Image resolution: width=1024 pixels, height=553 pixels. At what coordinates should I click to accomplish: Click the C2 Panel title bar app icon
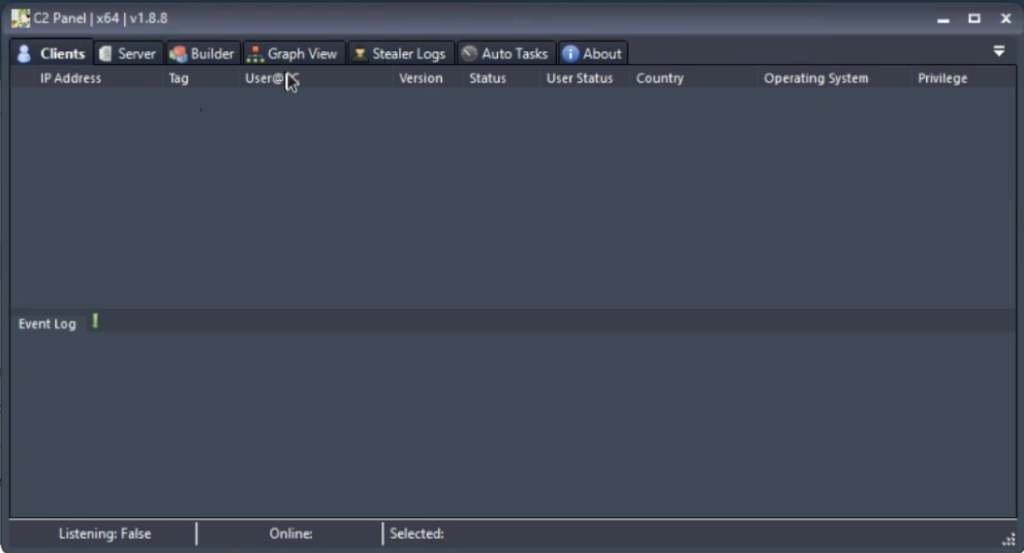pyautogui.click(x=20, y=18)
